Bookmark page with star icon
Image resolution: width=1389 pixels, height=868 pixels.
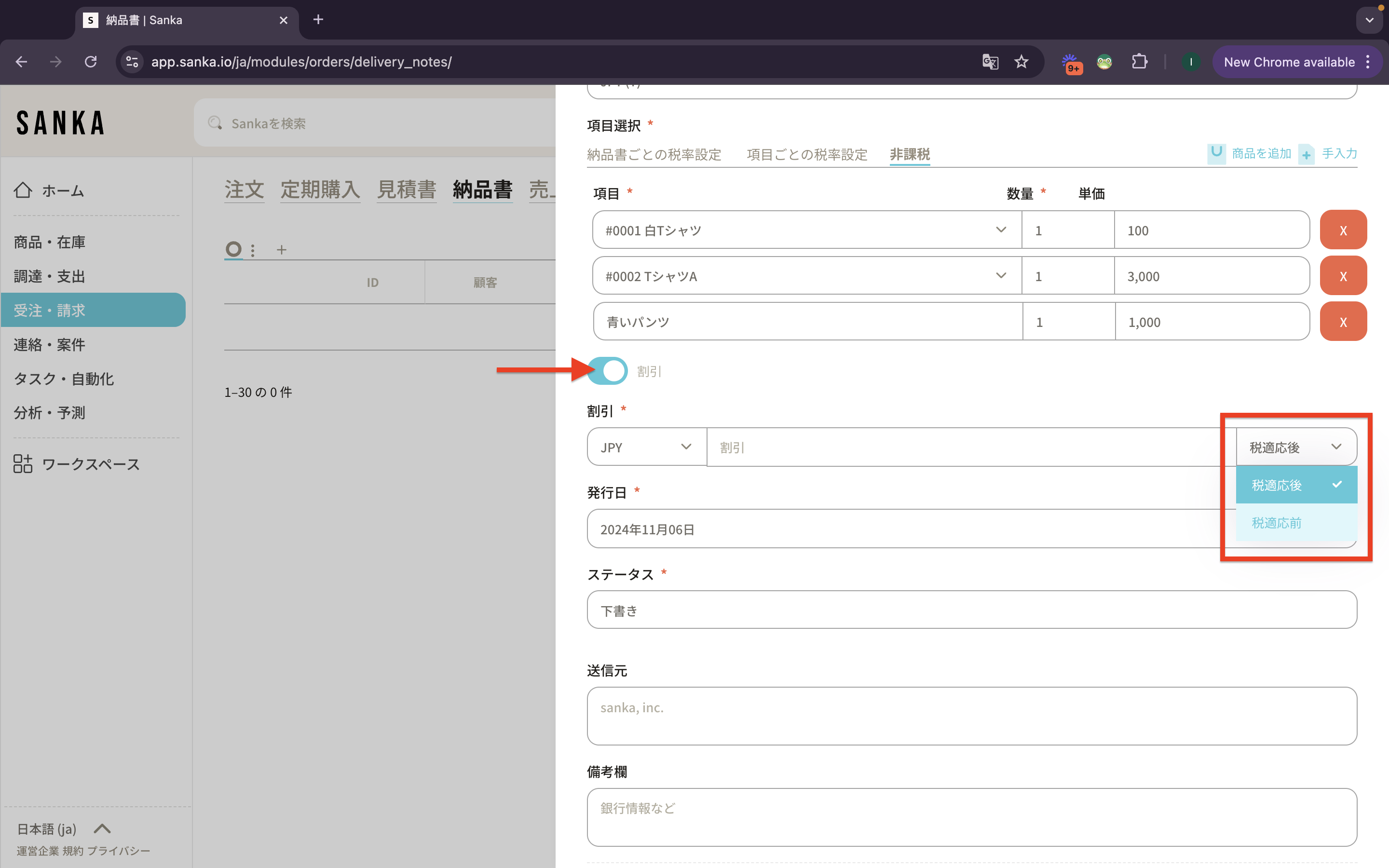click(x=1021, y=62)
